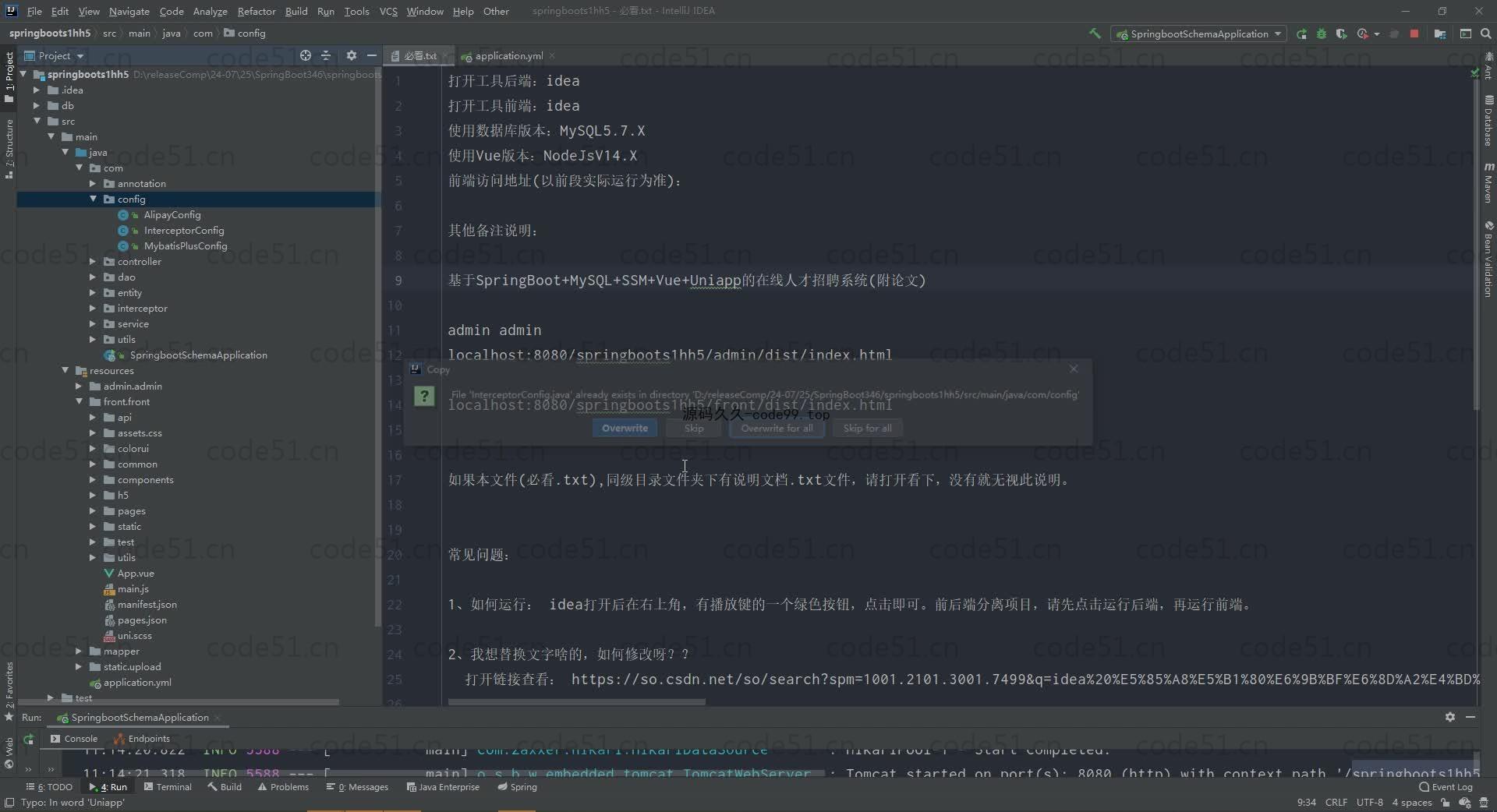Click UTF-8 encoding in status bar
This screenshot has width=1497, height=812.
tap(1370, 803)
